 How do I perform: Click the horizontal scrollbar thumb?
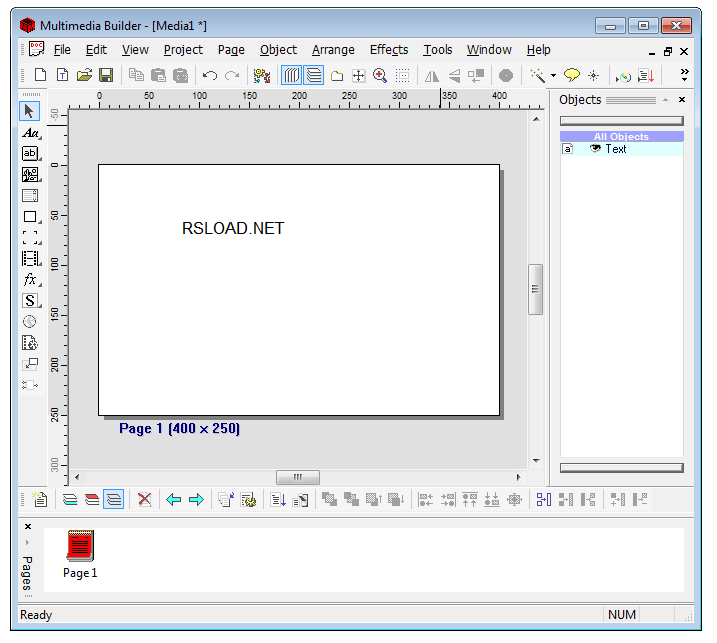click(298, 477)
